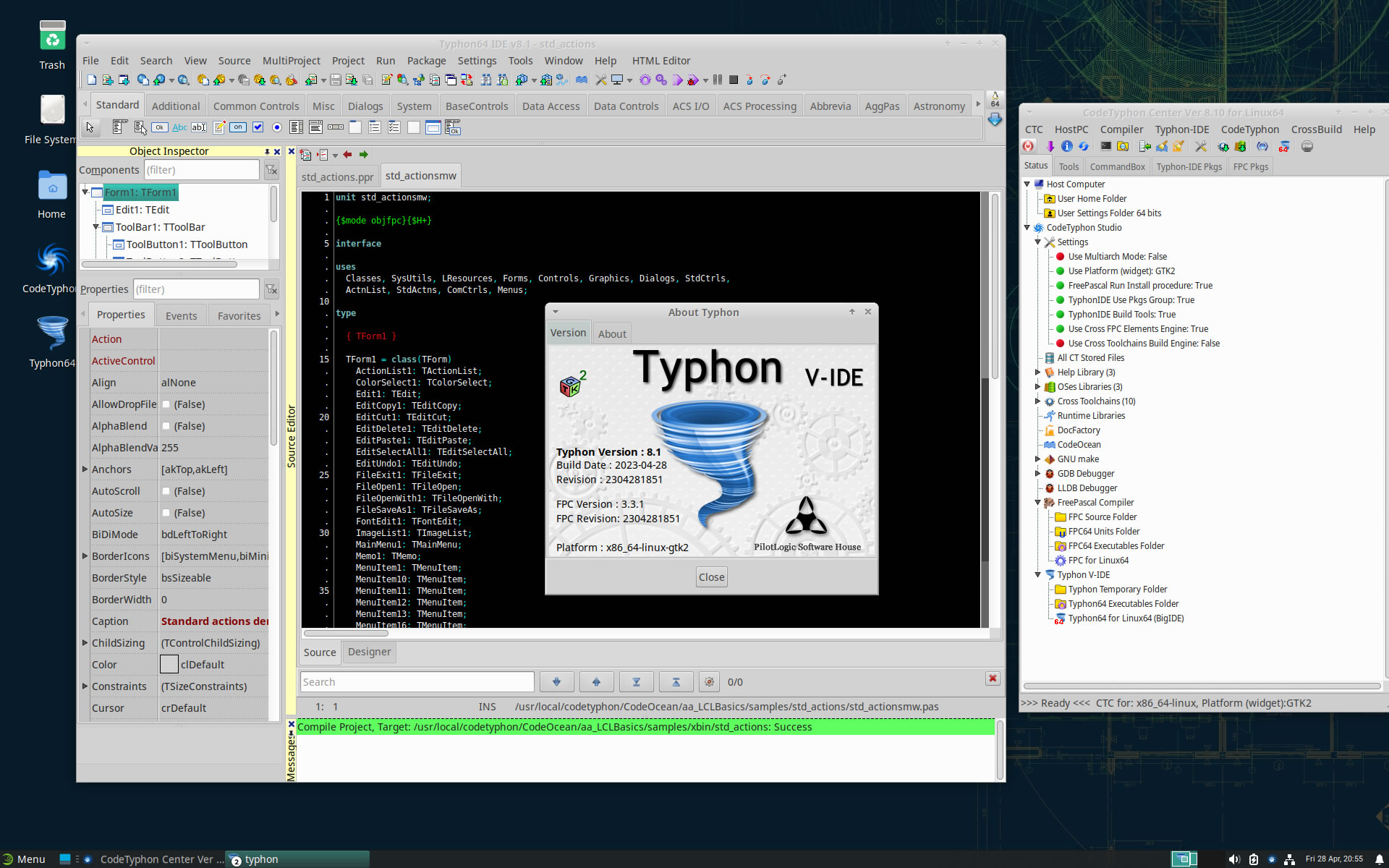This screenshot has width=1389, height=868.
Task: Click the STOP sign icon in CodeTyphon Center
Action: tap(1307, 146)
